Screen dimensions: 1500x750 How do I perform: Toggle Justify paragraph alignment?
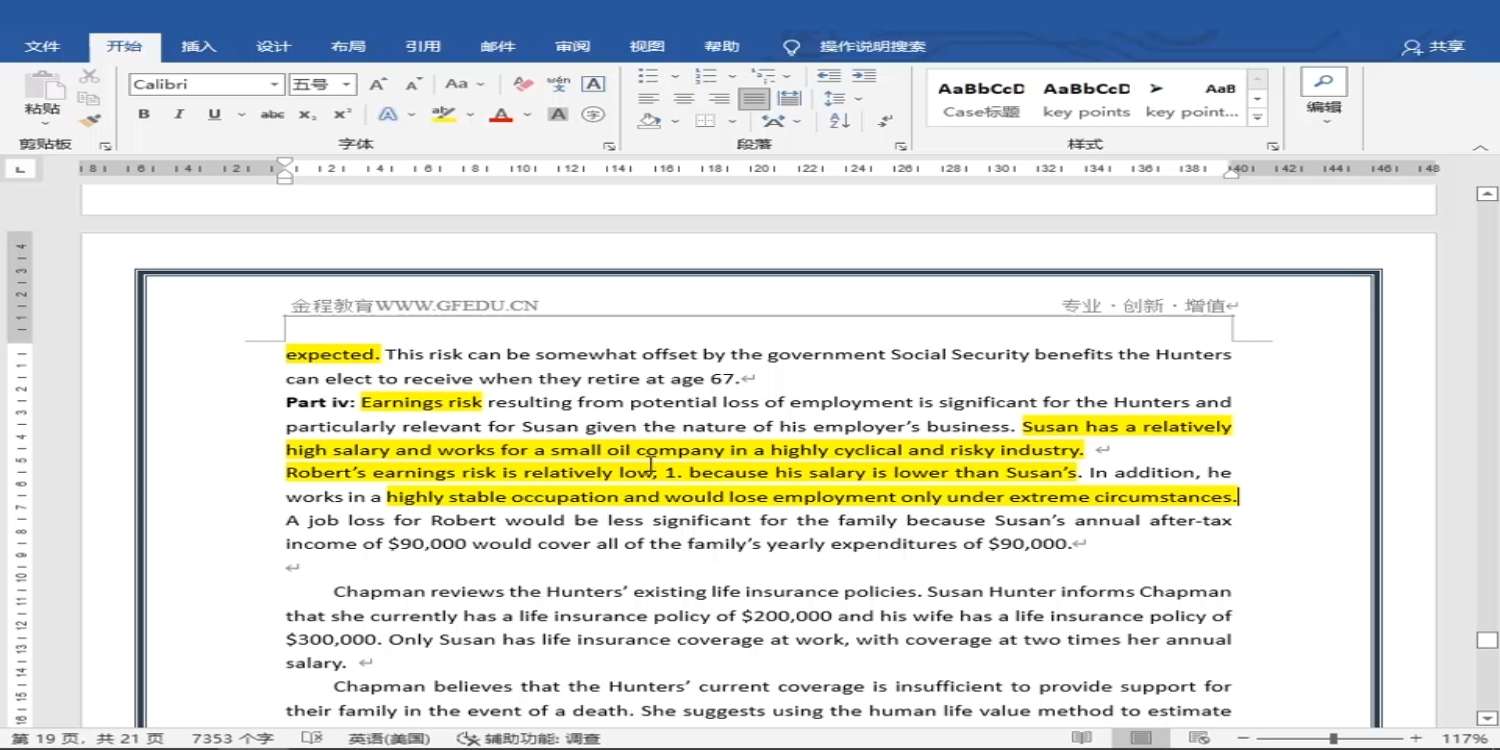[x=754, y=99]
